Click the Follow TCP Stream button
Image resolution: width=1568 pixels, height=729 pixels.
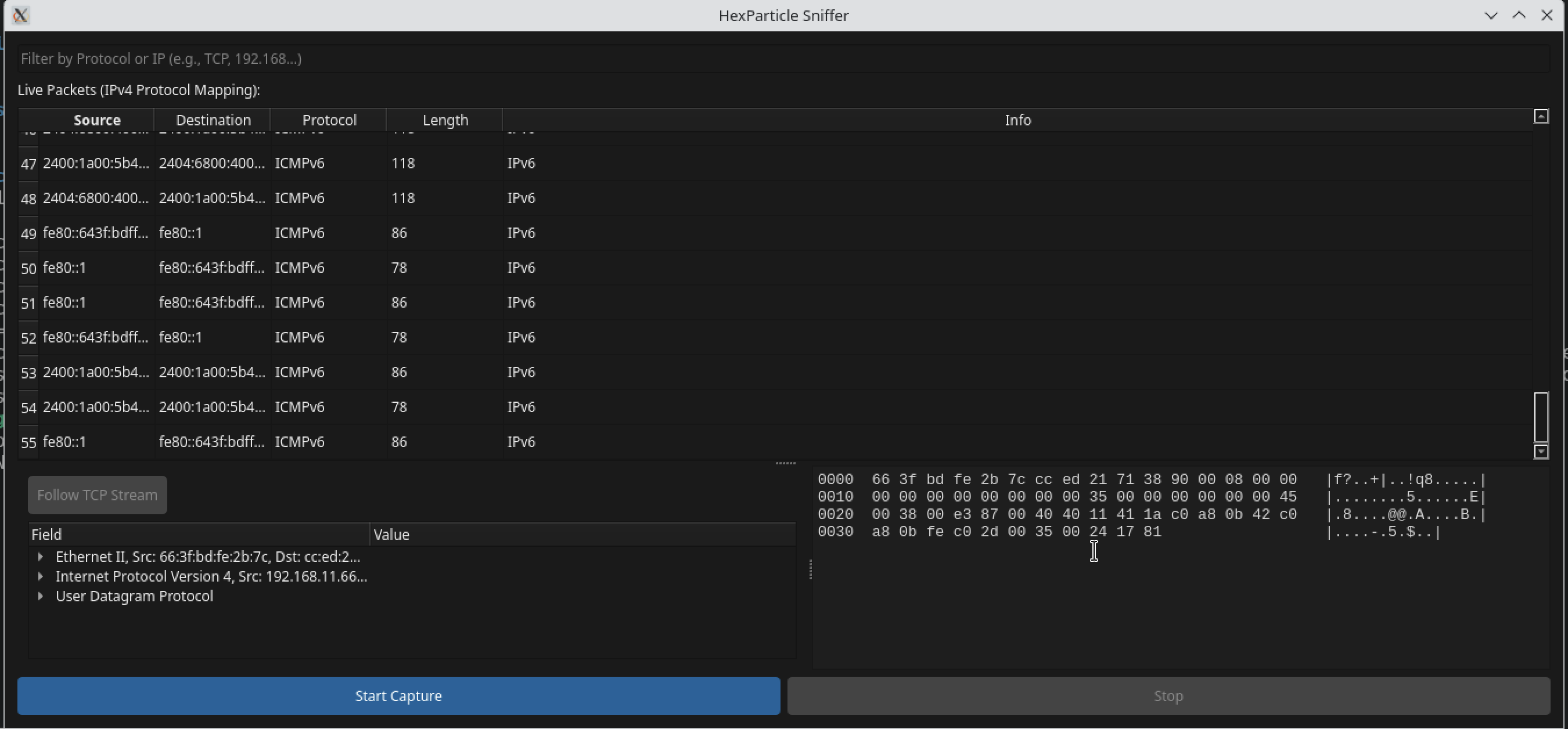coord(98,495)
